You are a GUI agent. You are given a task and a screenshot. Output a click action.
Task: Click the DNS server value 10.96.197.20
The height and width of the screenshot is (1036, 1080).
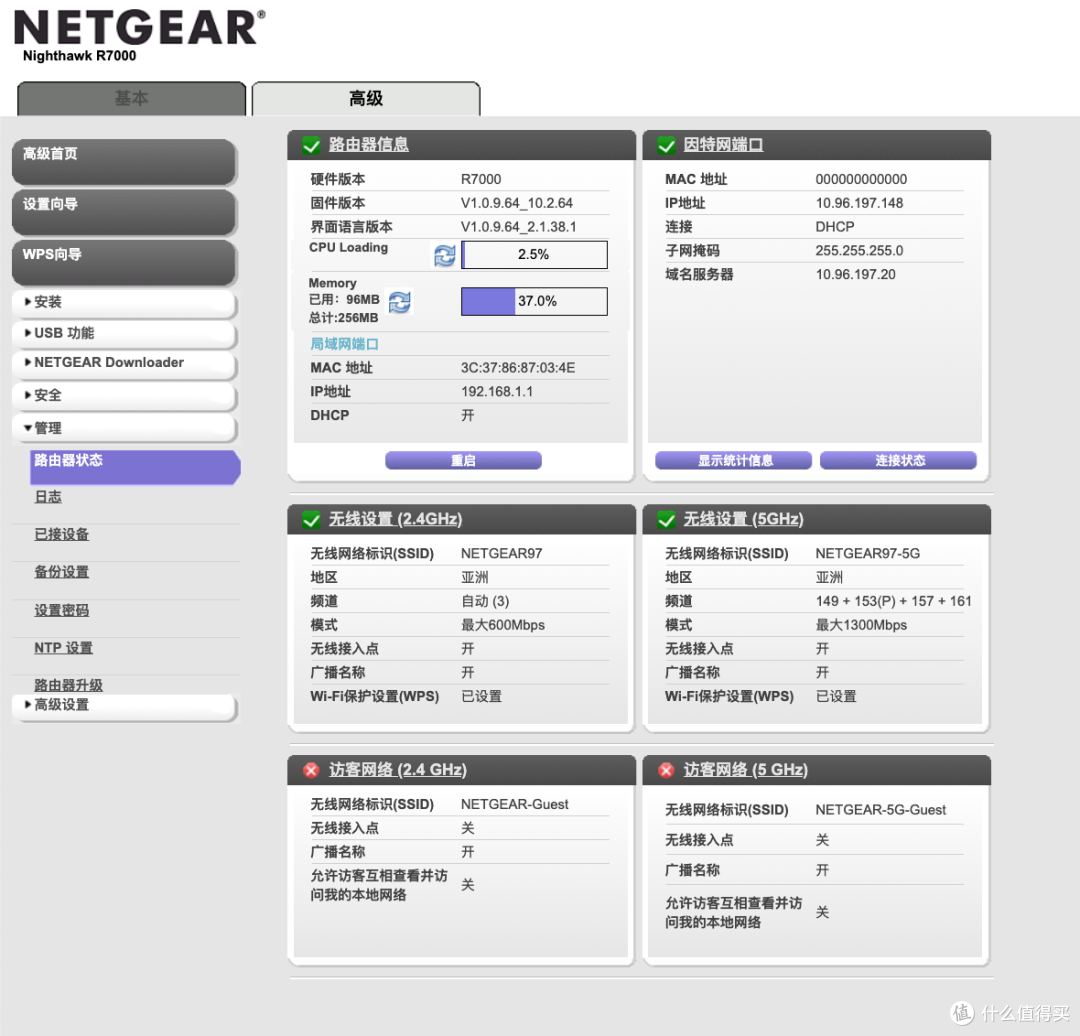[x=855, y=275]
